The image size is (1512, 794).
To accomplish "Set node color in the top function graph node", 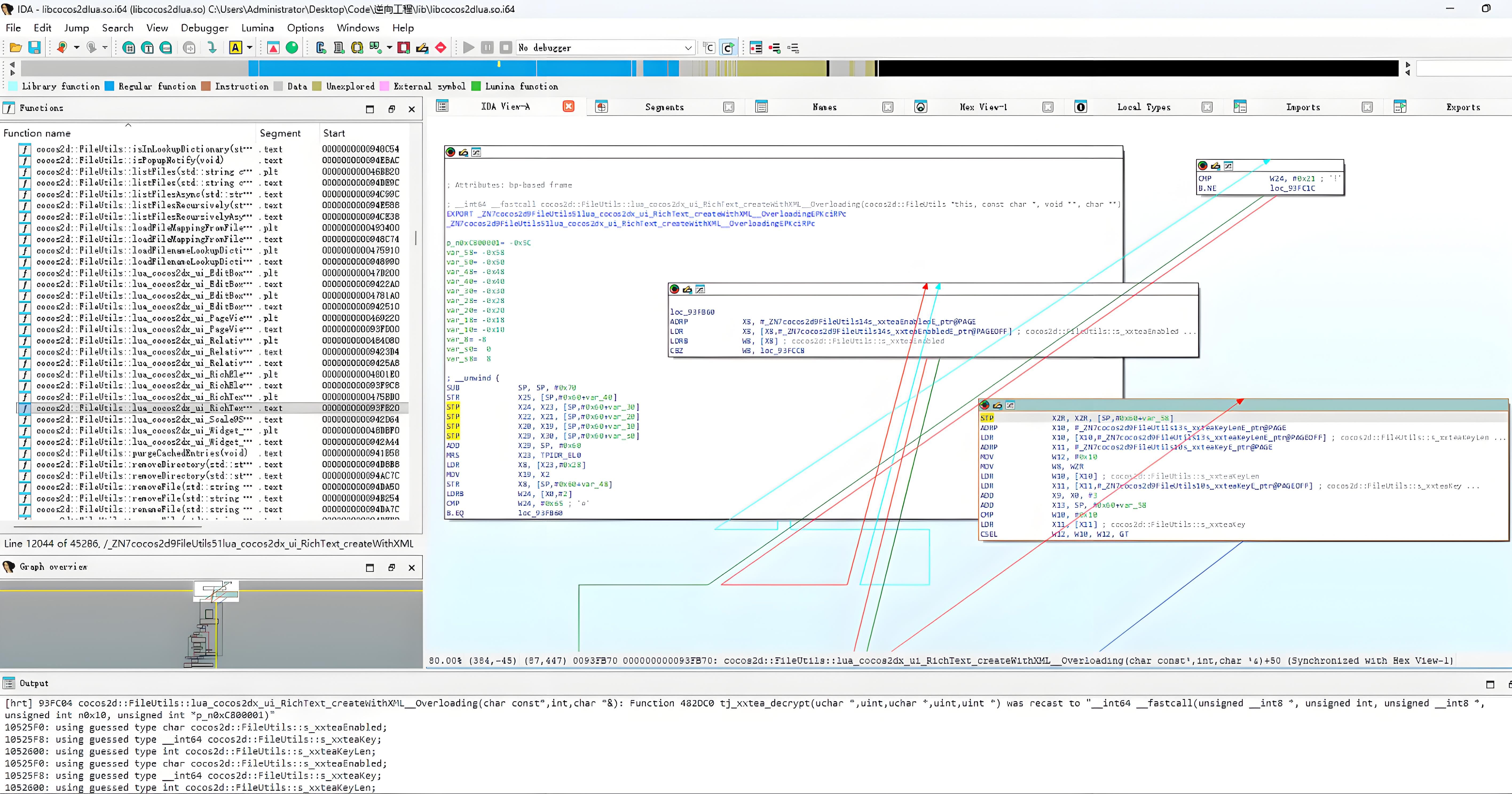I will click(x=451, y=152).
